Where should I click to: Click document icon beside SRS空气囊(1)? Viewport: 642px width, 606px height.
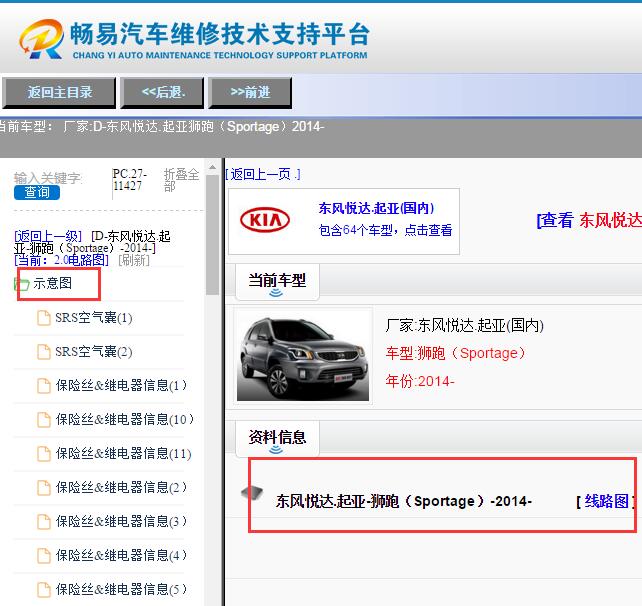44,318
